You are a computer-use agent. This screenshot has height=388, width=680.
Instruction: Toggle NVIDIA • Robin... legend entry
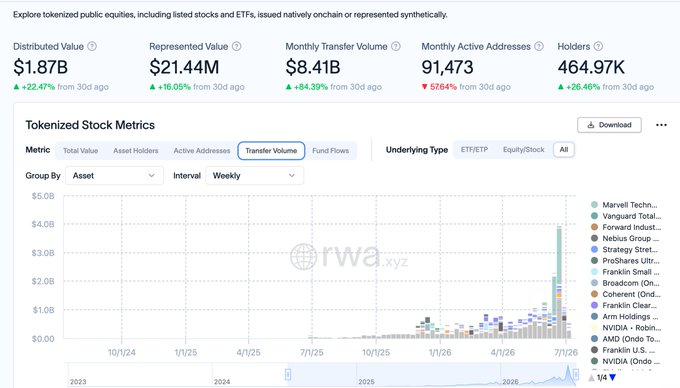point(626,328)
